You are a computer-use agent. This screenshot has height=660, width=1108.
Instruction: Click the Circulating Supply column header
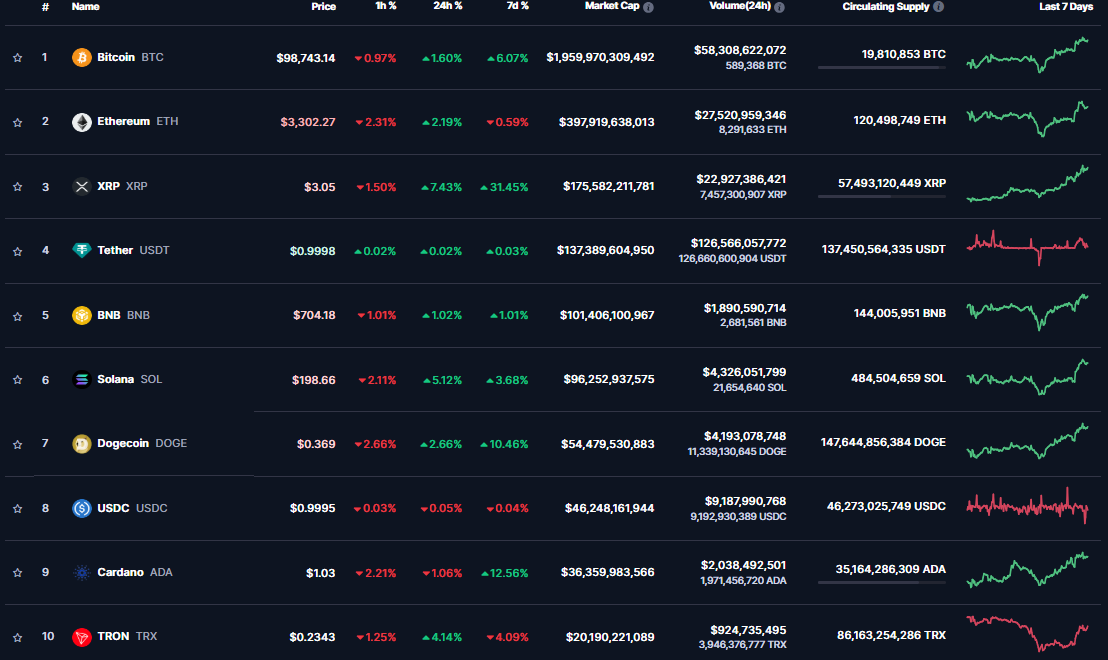(887, 6)
